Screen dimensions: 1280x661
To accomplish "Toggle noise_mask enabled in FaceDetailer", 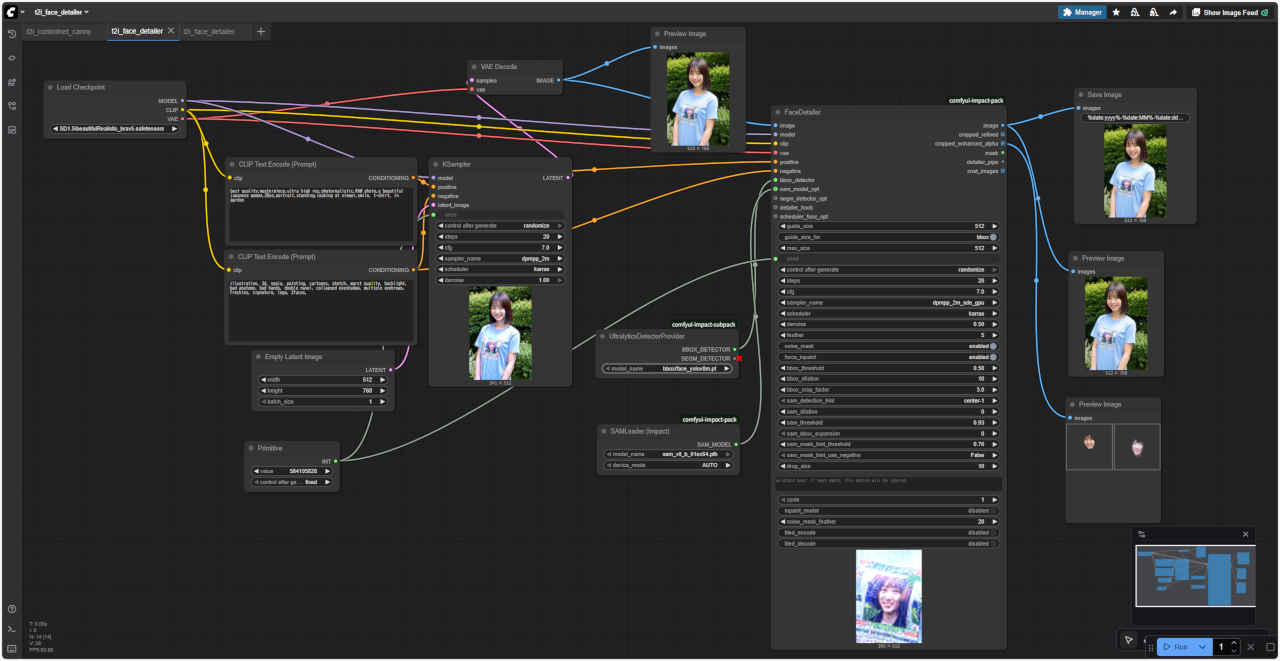I will click(992, 346).
